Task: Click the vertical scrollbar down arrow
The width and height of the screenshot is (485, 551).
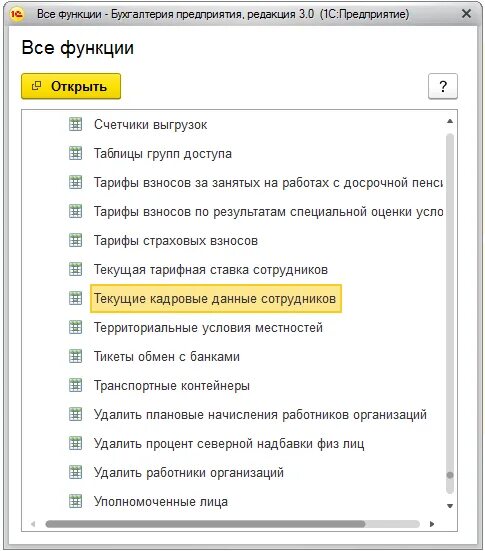Action: pos(450,506)
